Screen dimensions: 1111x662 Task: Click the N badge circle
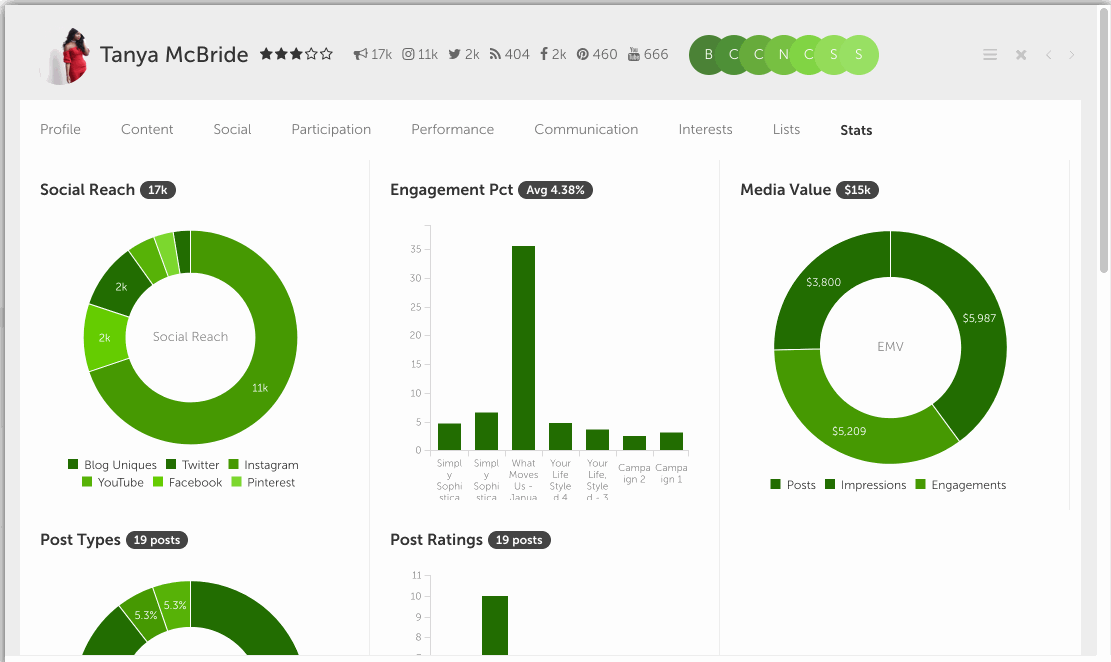point(783,55)
